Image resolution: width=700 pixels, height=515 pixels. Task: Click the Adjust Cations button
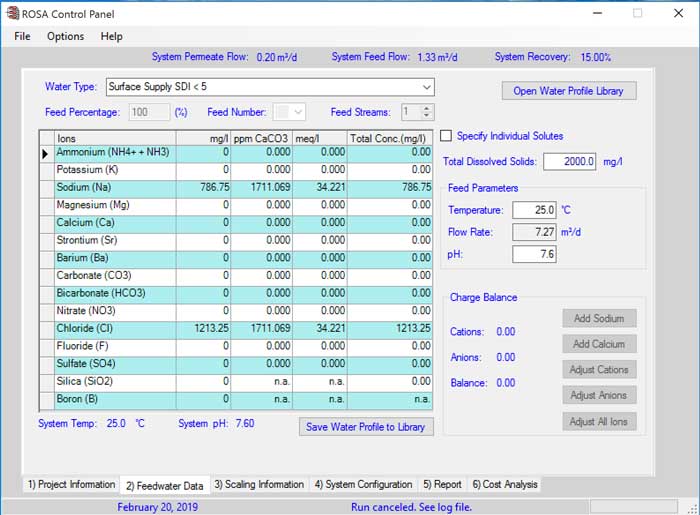599,370
